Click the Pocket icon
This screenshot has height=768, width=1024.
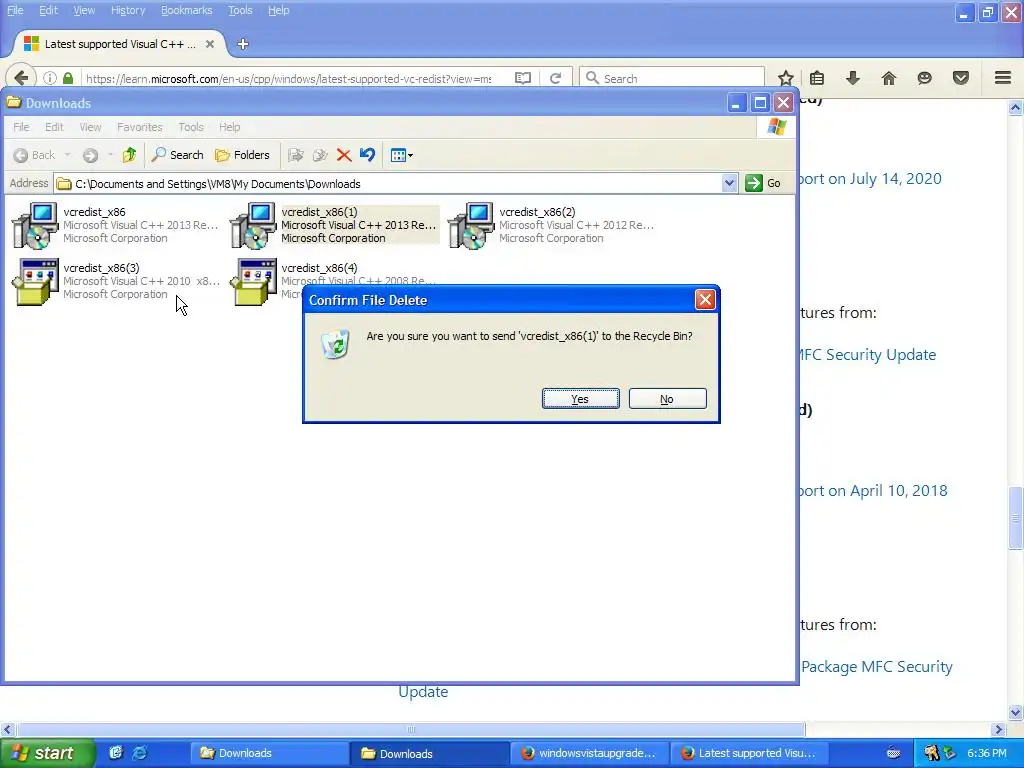coord(961,78)
